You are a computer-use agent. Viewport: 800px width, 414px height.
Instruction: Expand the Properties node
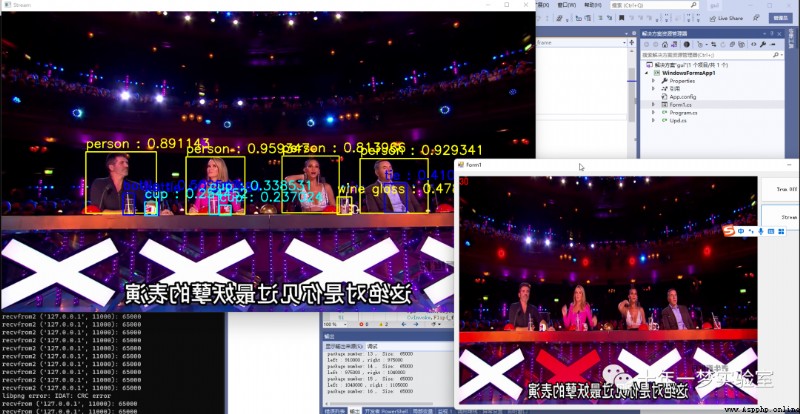(654, 81)
